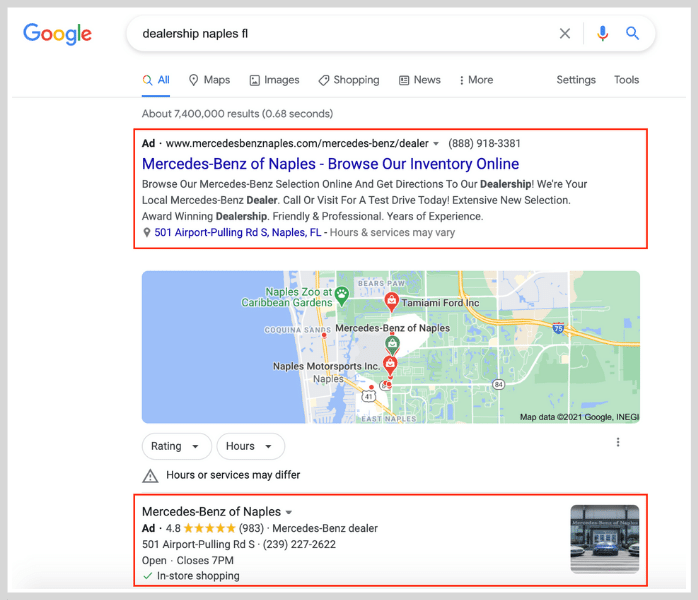The width and height of the screenshot is (698, 600).
Task: Click the blue magnifier search icon
Action: click(632, 33)
